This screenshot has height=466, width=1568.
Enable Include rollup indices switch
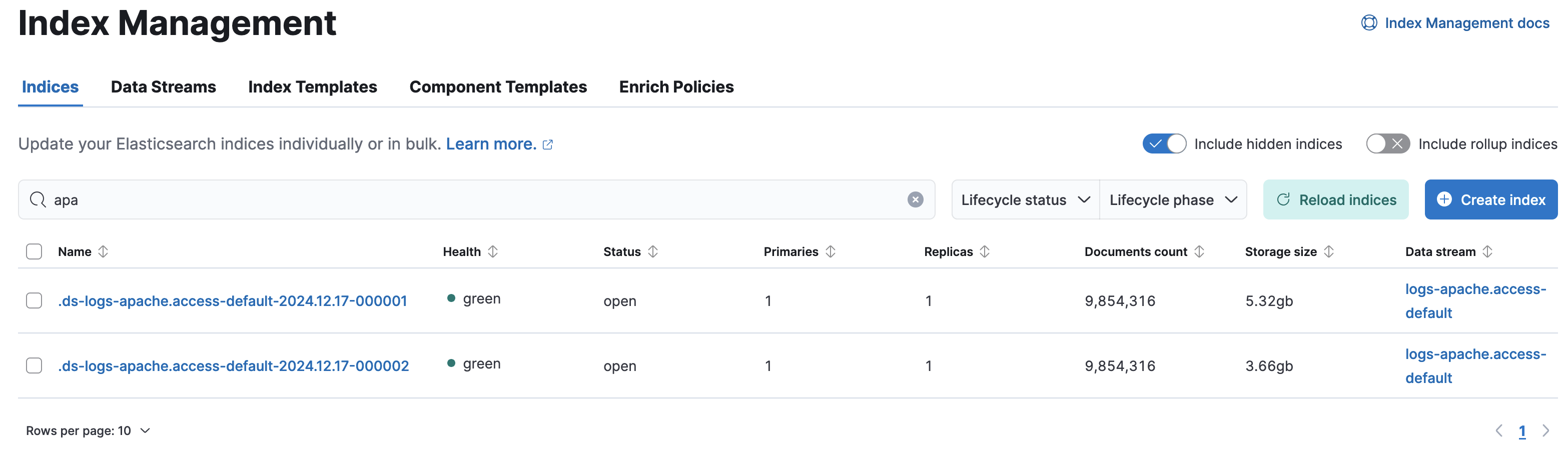[1388, 143]
